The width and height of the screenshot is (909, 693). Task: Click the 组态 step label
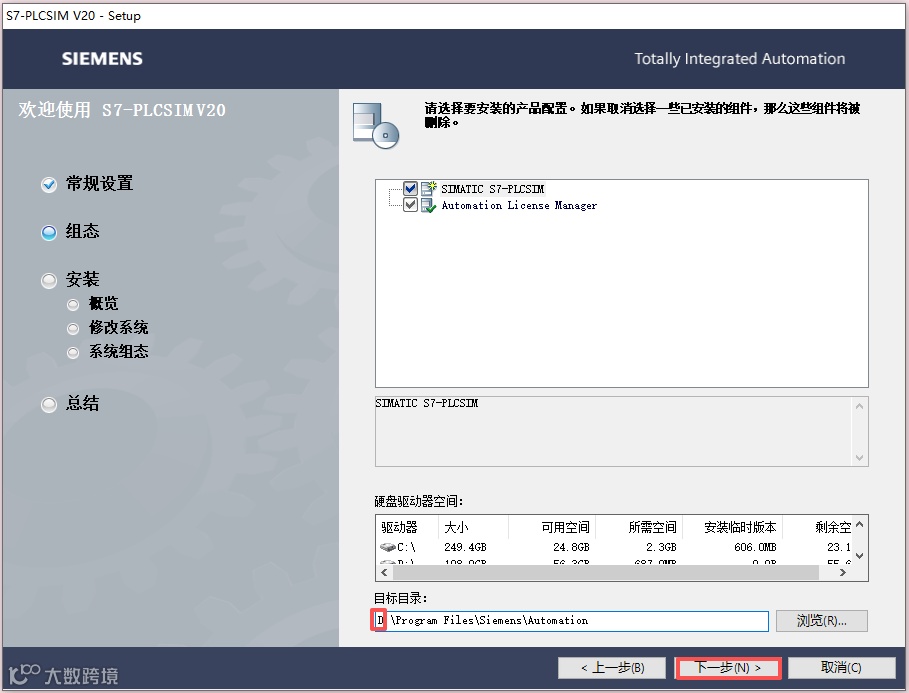pyautogui.click(x=82, y=231)
